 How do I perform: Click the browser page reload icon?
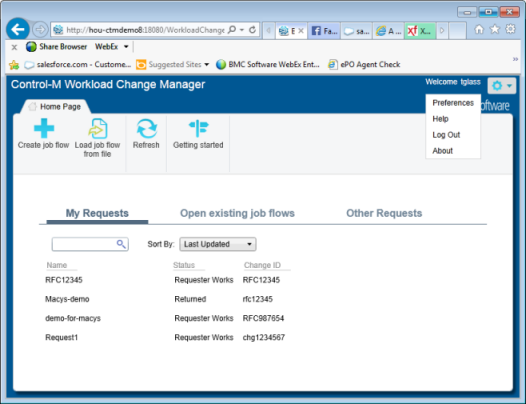[253, 30]
